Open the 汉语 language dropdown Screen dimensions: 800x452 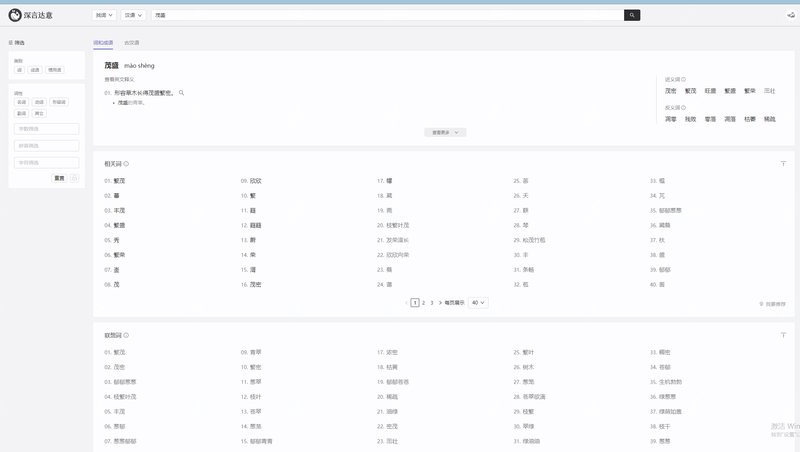point(135,15)
